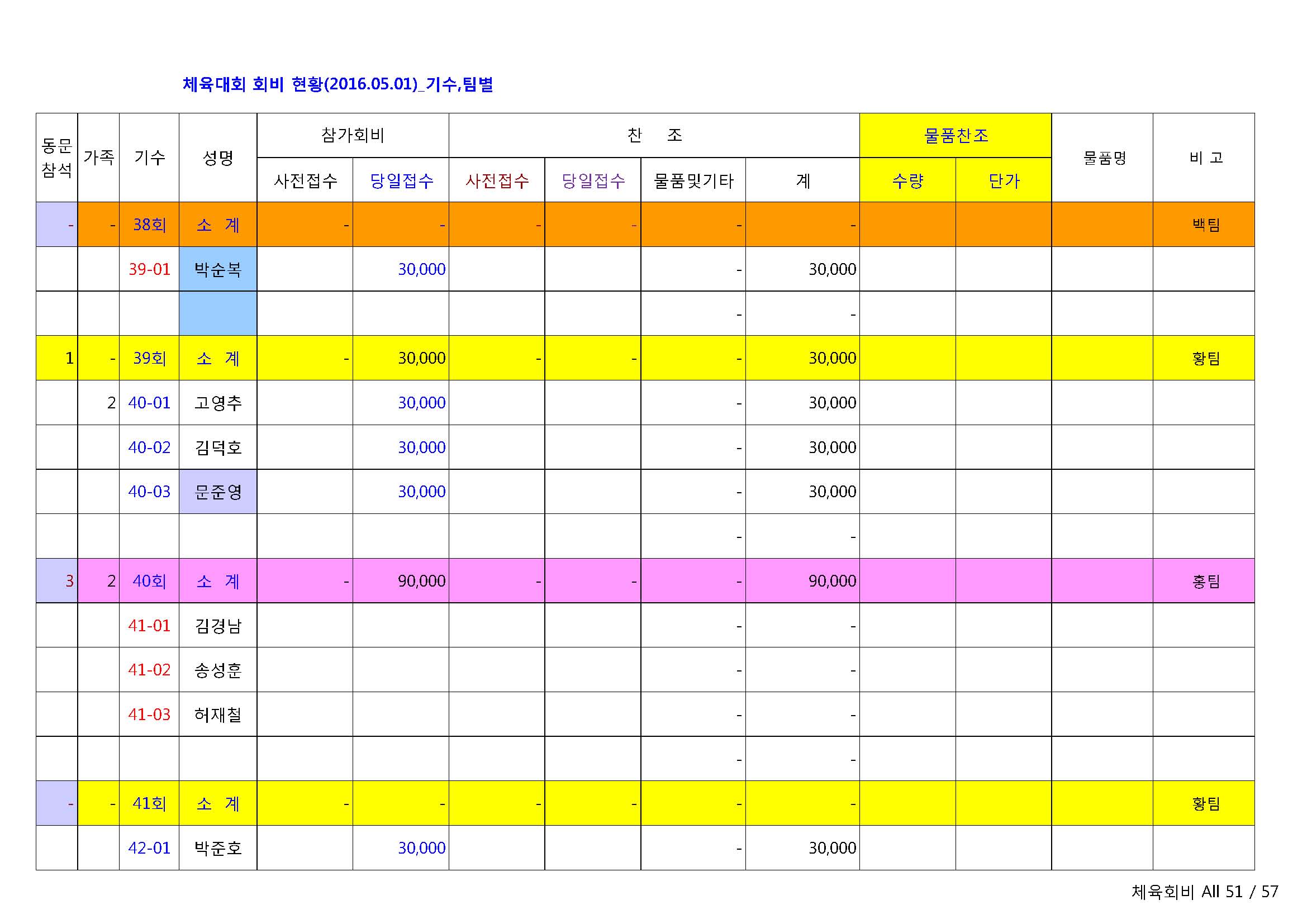The image size is (1307, 924).
Task: Select the yellow 단가 header cell
Action: coord(1004,180)
